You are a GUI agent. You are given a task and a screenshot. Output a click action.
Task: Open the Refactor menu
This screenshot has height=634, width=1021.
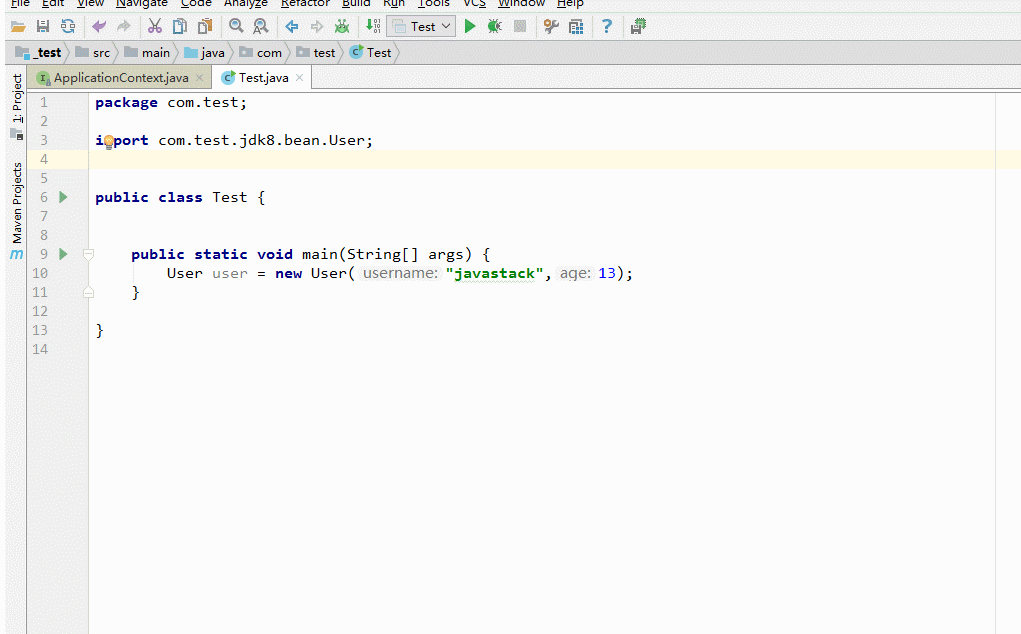305,4
